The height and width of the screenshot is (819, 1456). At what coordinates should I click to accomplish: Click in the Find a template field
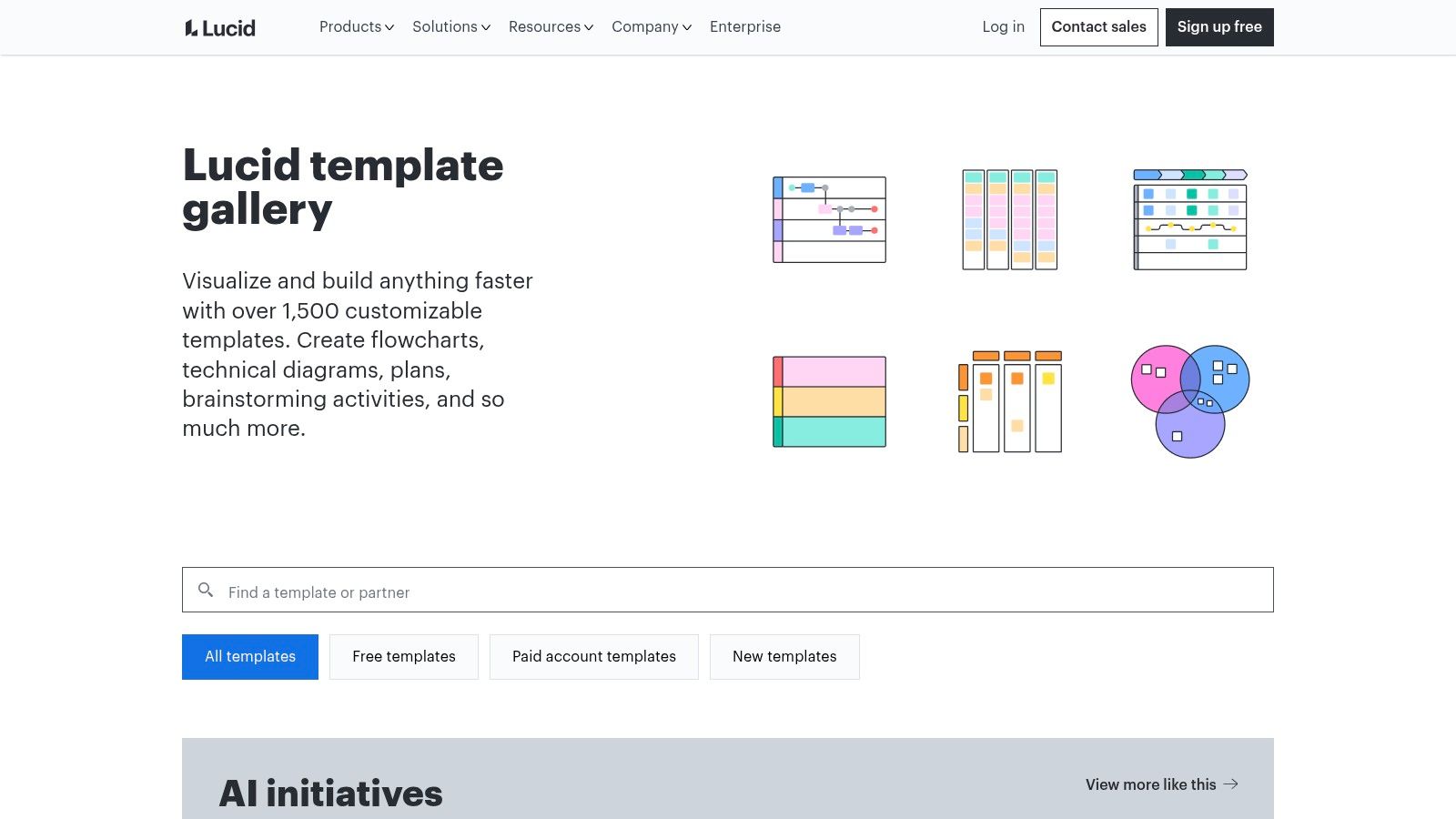click(728, 590)
